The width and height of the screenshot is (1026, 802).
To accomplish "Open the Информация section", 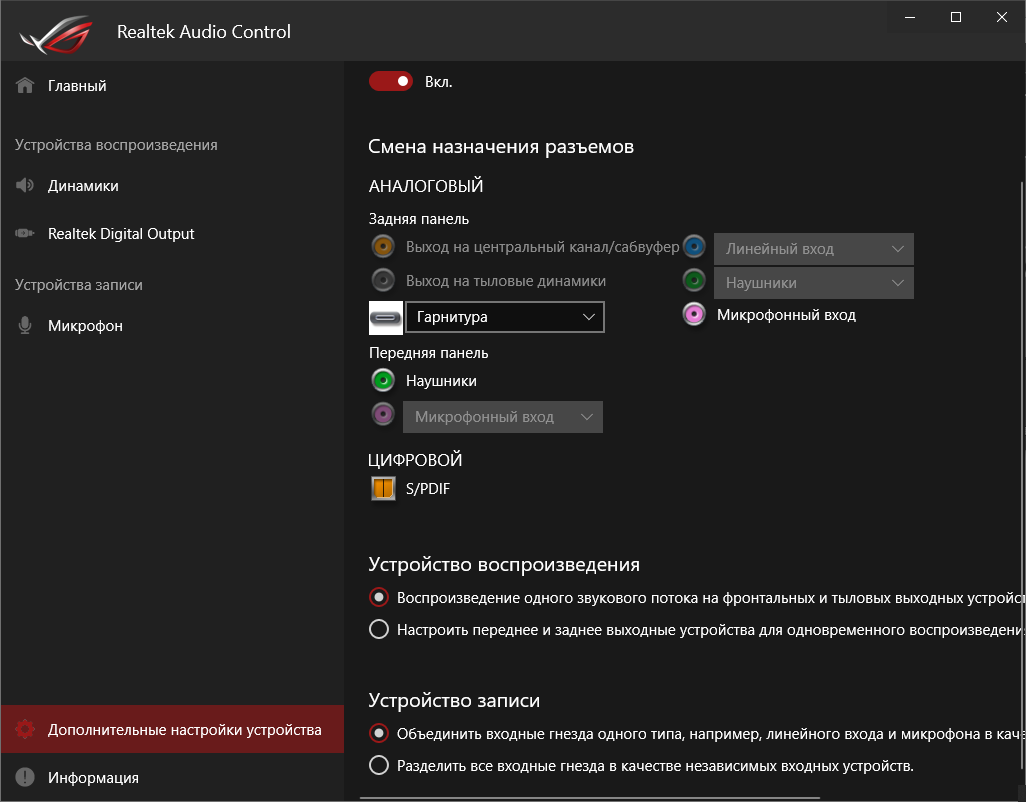I will (92, 778).
